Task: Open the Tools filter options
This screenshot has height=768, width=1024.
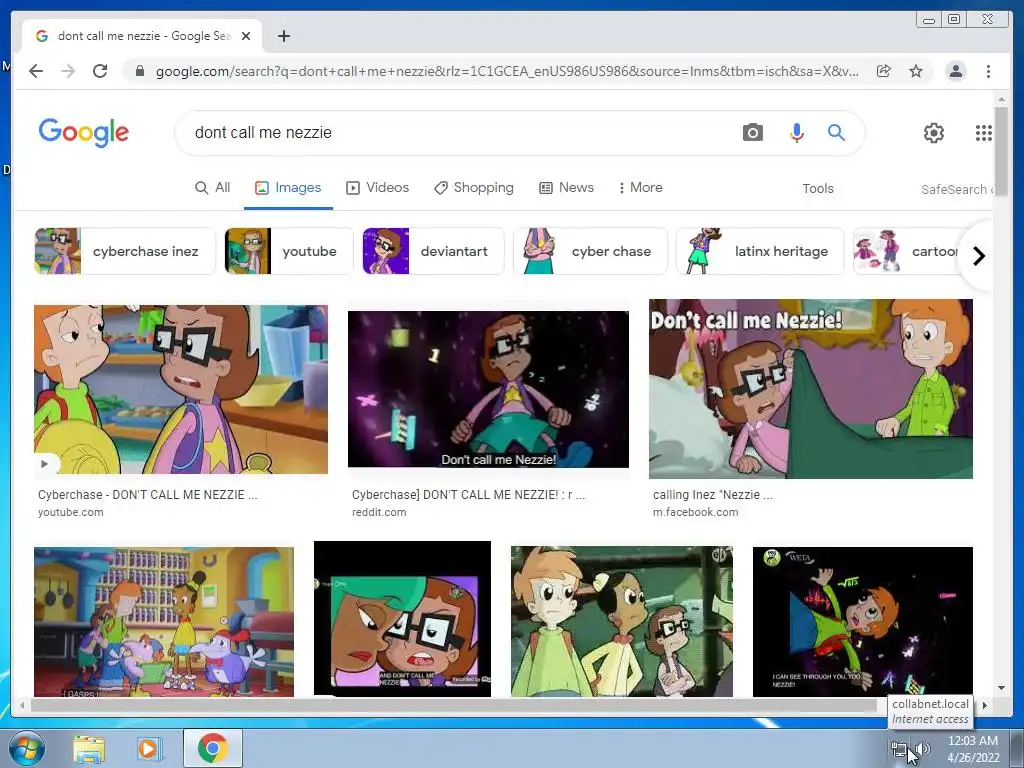Action: pos(818,189)
